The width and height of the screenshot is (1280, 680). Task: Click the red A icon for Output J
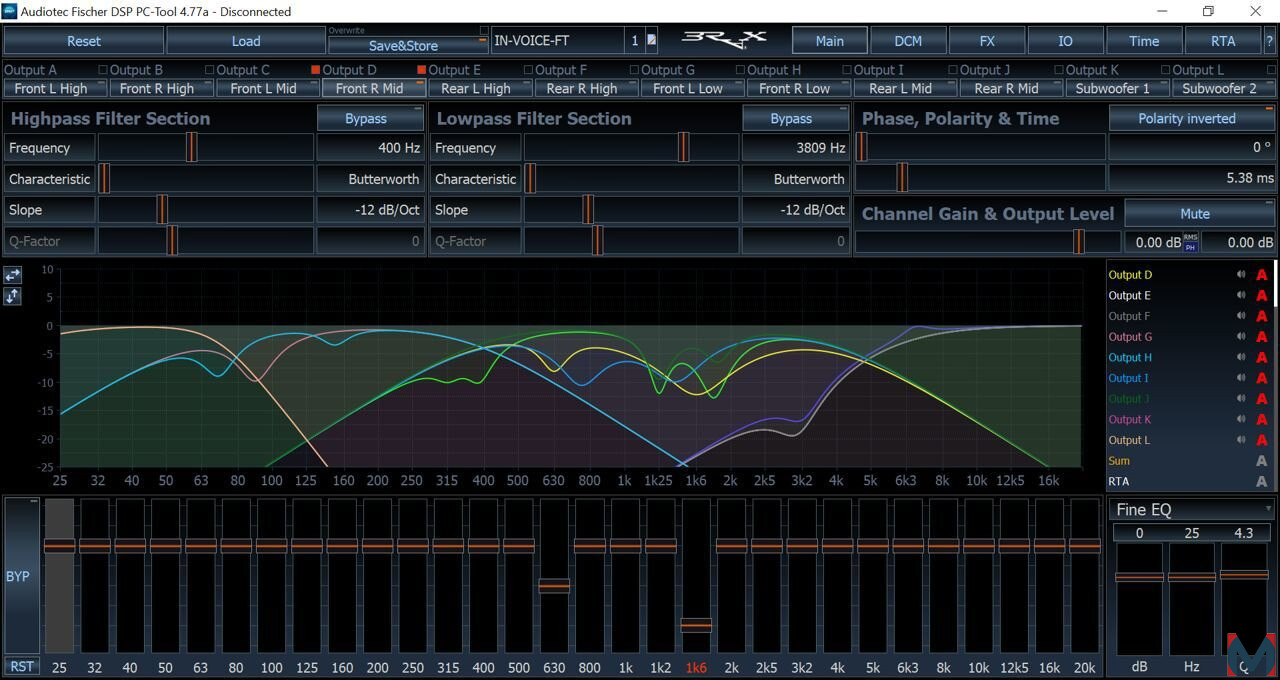(1262, 399)
